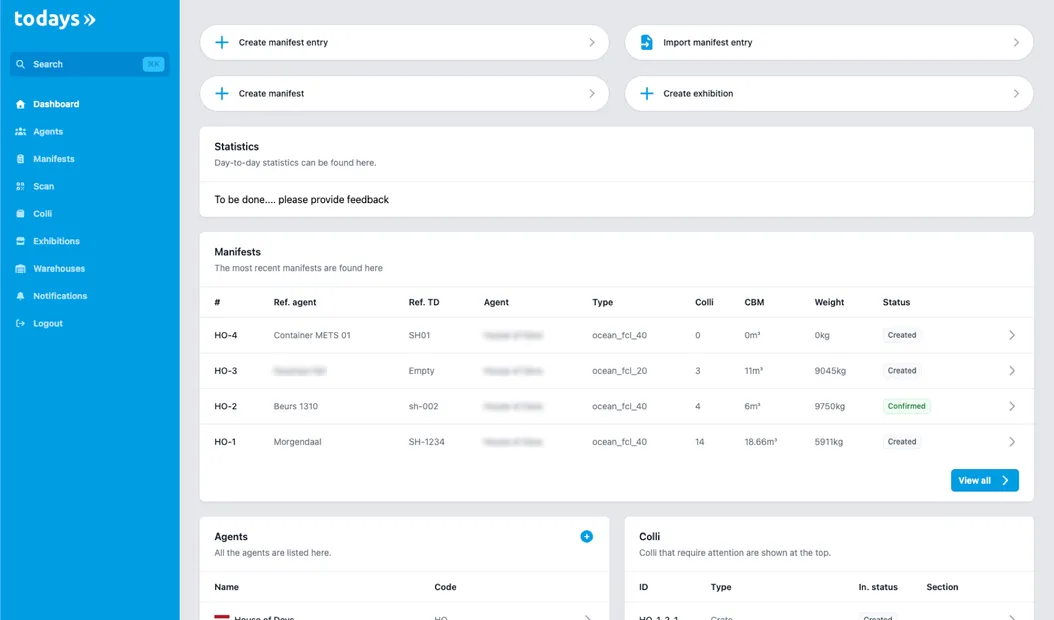Image resolution: width=1054 pixels, height=620 pixels.
Task: Click Ref. agent 'Container METS 01'
Action: (x=312, y=335)
